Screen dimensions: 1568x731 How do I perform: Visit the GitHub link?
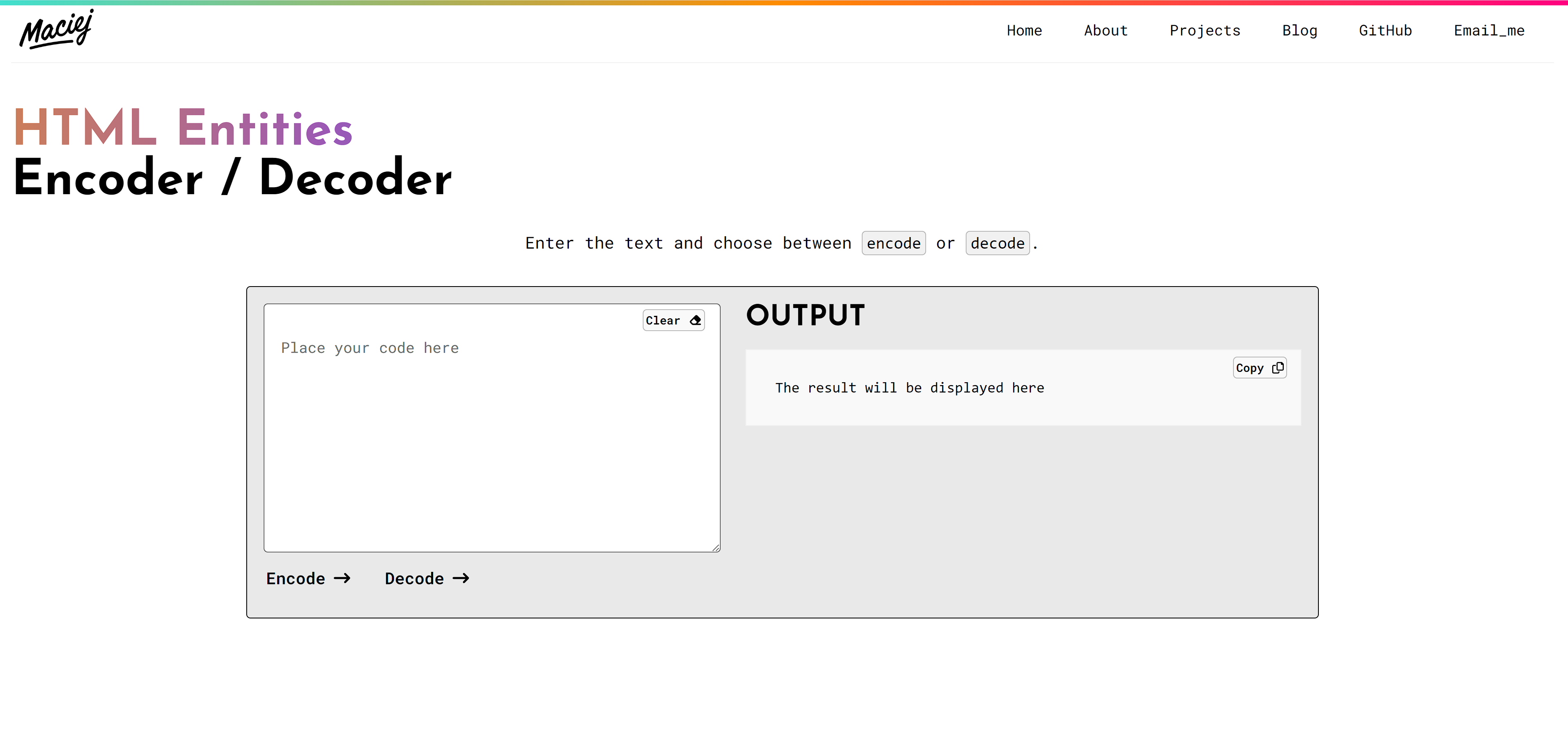[1385, 31]
